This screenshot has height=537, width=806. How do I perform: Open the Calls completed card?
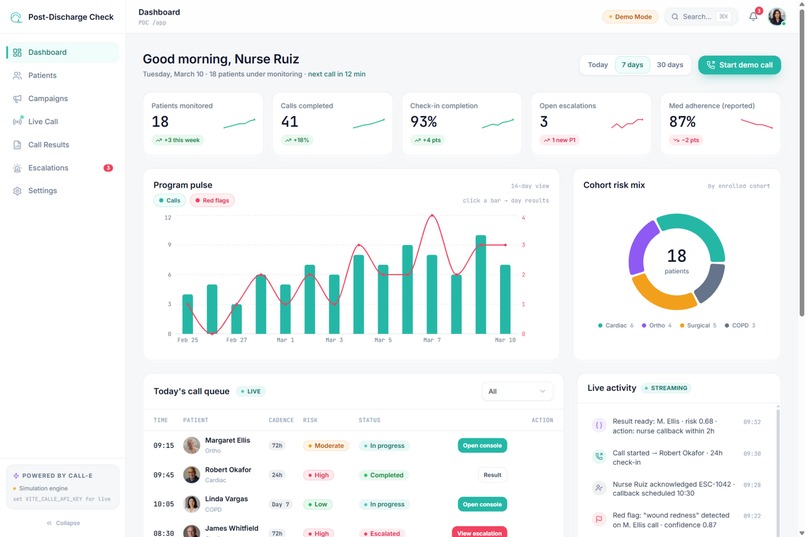coord(333,124)
